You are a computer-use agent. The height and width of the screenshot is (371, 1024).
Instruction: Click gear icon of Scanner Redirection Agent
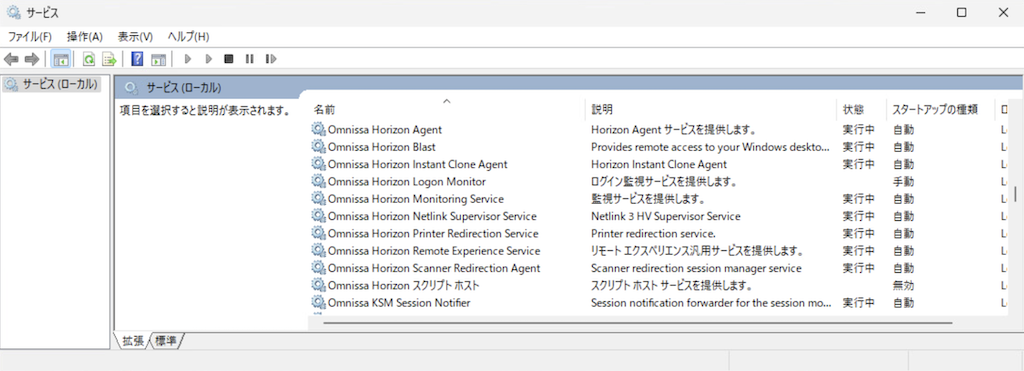pyautogui.click(x=318, y=268)
